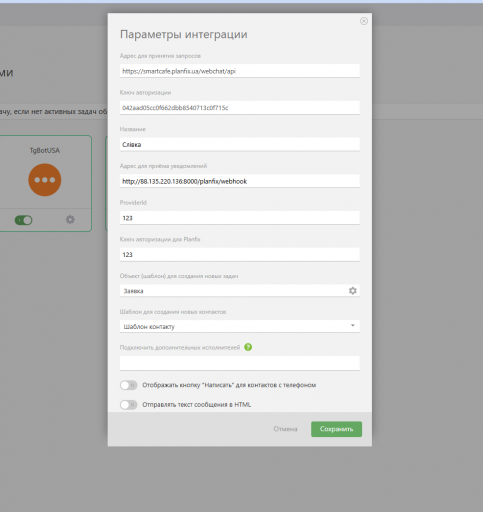Close the integration parameters dialog
This screenshot has width=483, height=512.
click(x=364, y=21)
